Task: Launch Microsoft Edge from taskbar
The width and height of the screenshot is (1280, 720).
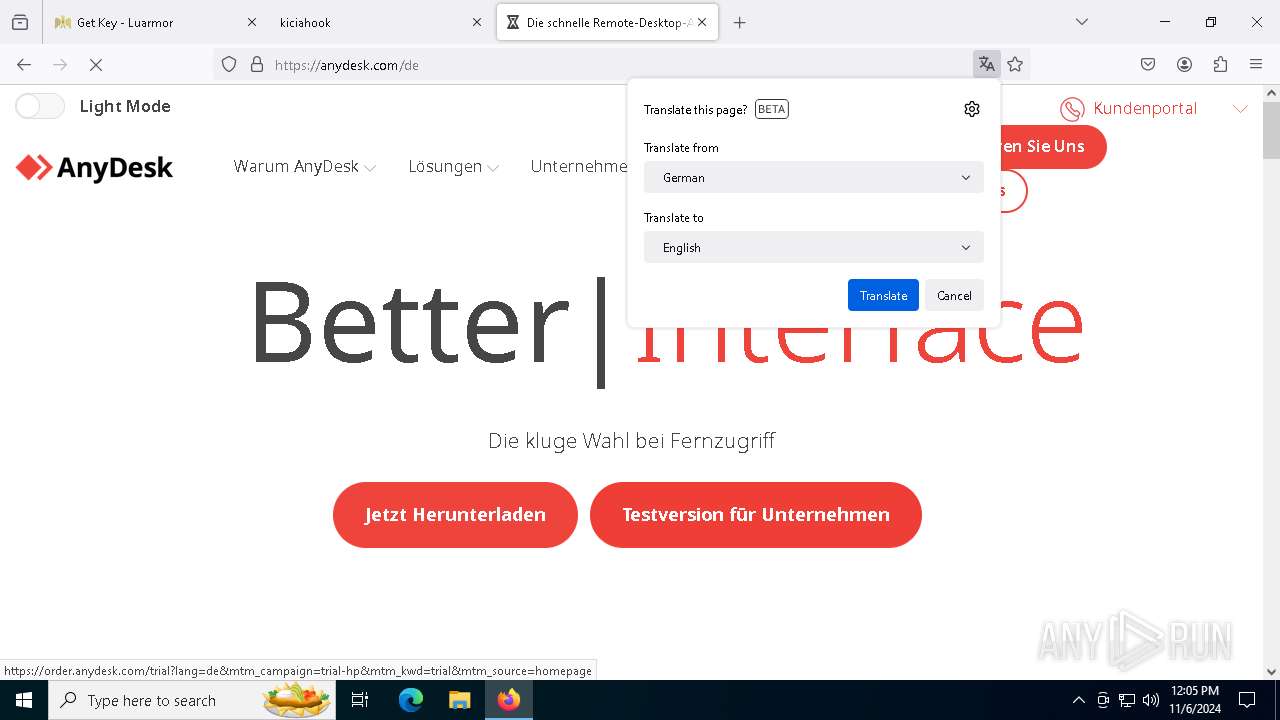Action: tap(411, 700)
